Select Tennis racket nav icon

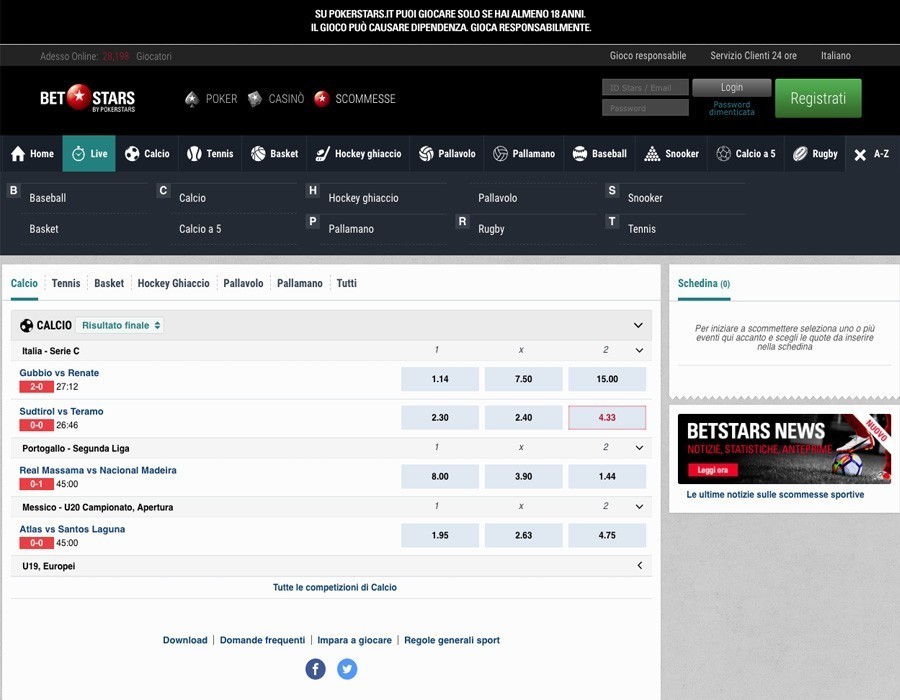pyautogui.click(x=194, y=154)
